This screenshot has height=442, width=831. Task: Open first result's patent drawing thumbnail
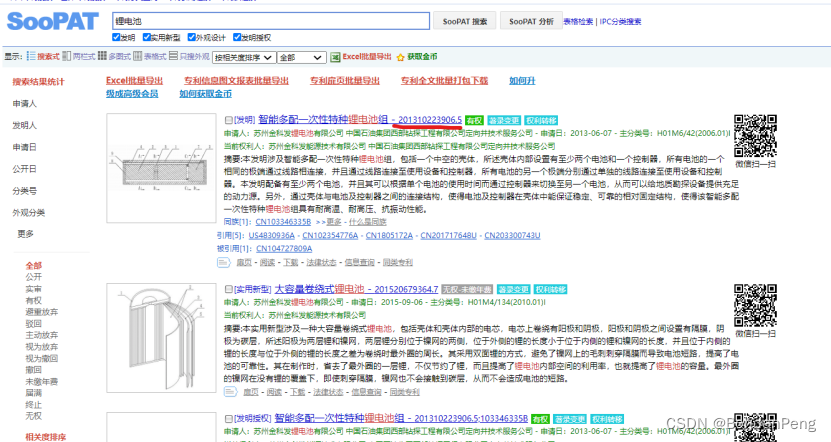(x=161, y=168)
